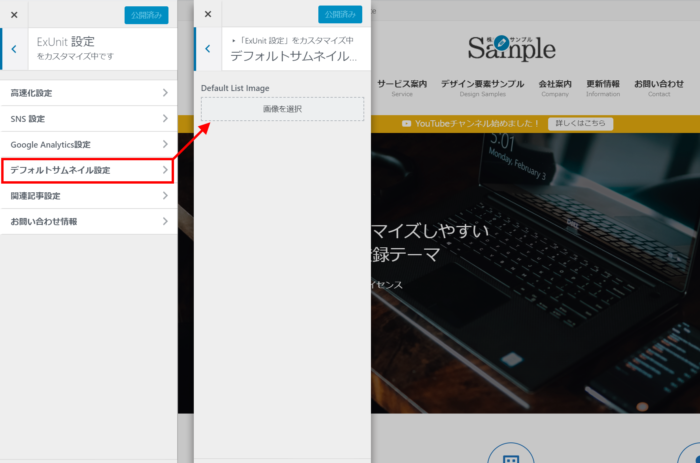Go back from ExUnit 設定 panel
Screen dimensions: 700x463
tap(14, 49)
